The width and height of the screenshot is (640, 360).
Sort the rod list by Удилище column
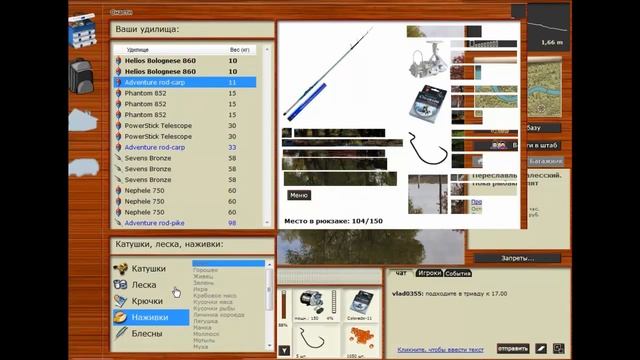137,50
